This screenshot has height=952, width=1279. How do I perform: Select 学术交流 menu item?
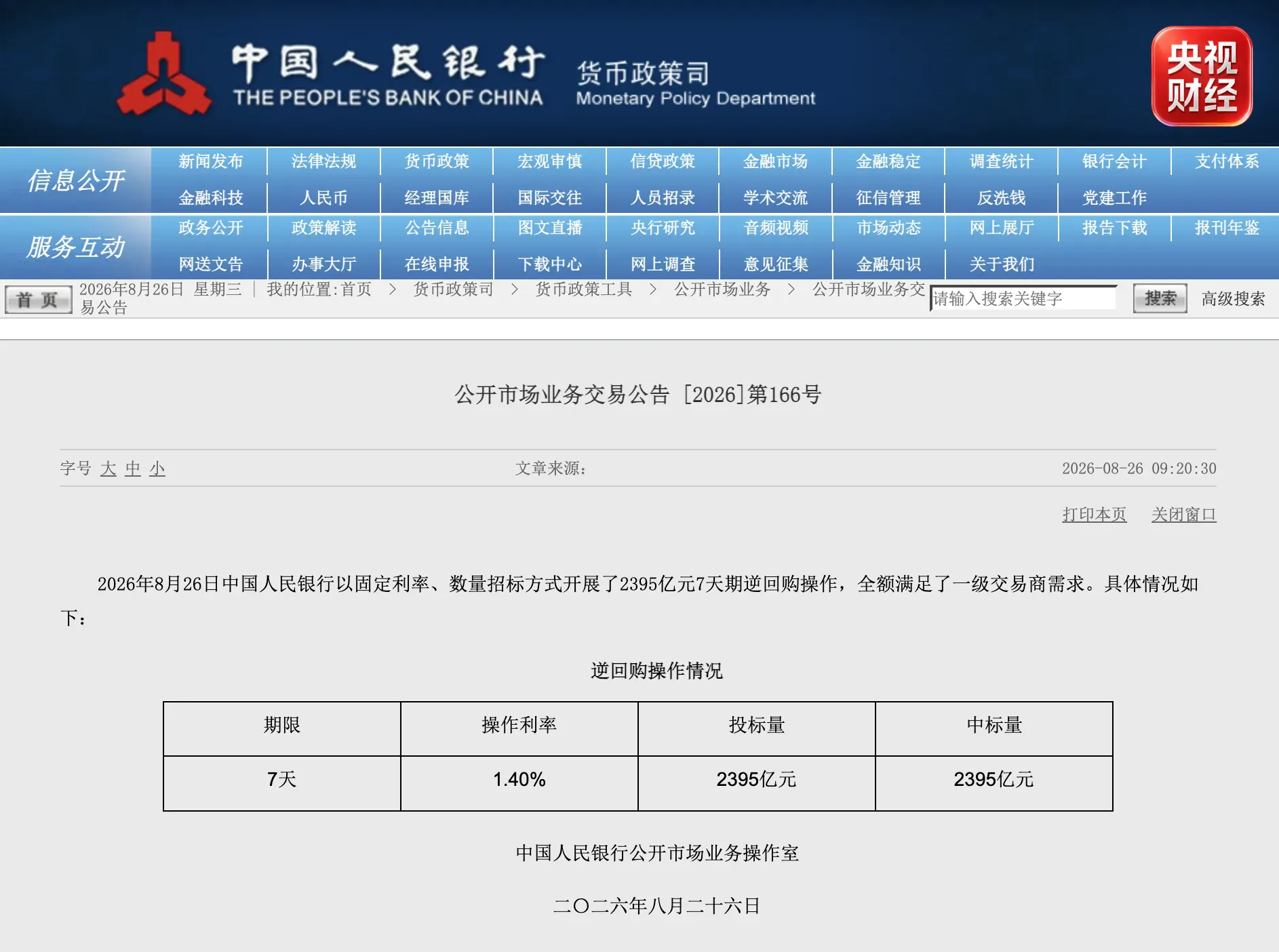[775, 198]
